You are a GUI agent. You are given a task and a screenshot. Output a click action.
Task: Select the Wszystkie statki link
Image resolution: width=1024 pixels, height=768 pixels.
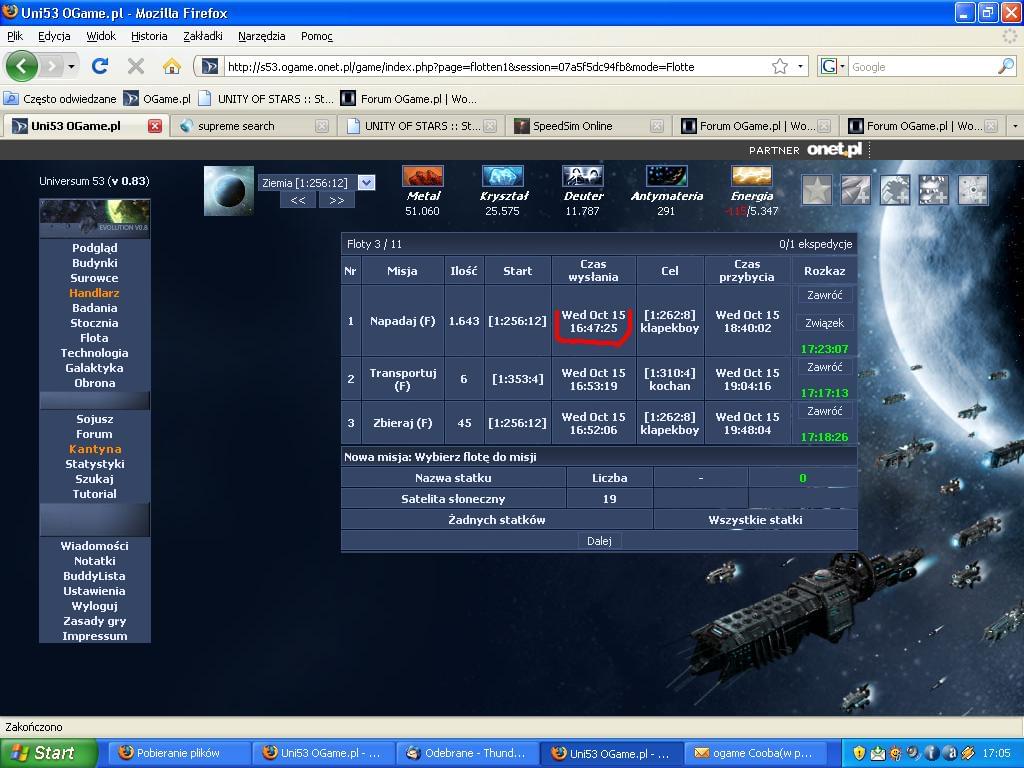tap(755, 520)
